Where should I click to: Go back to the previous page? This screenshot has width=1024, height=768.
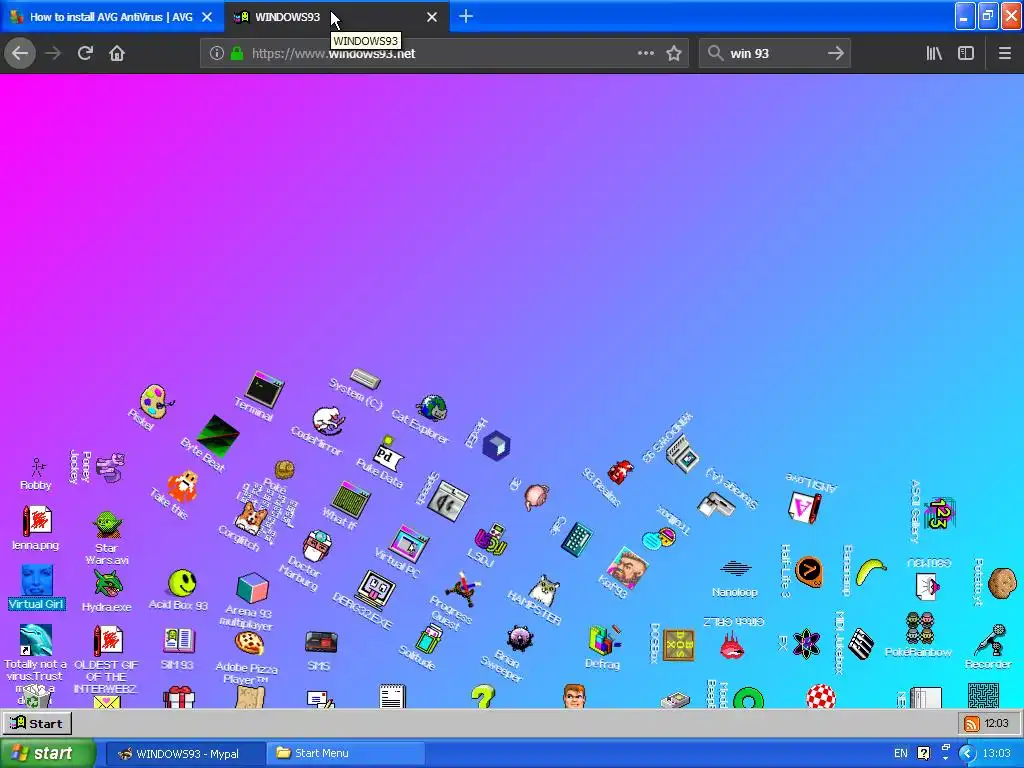tap(20, 54)
